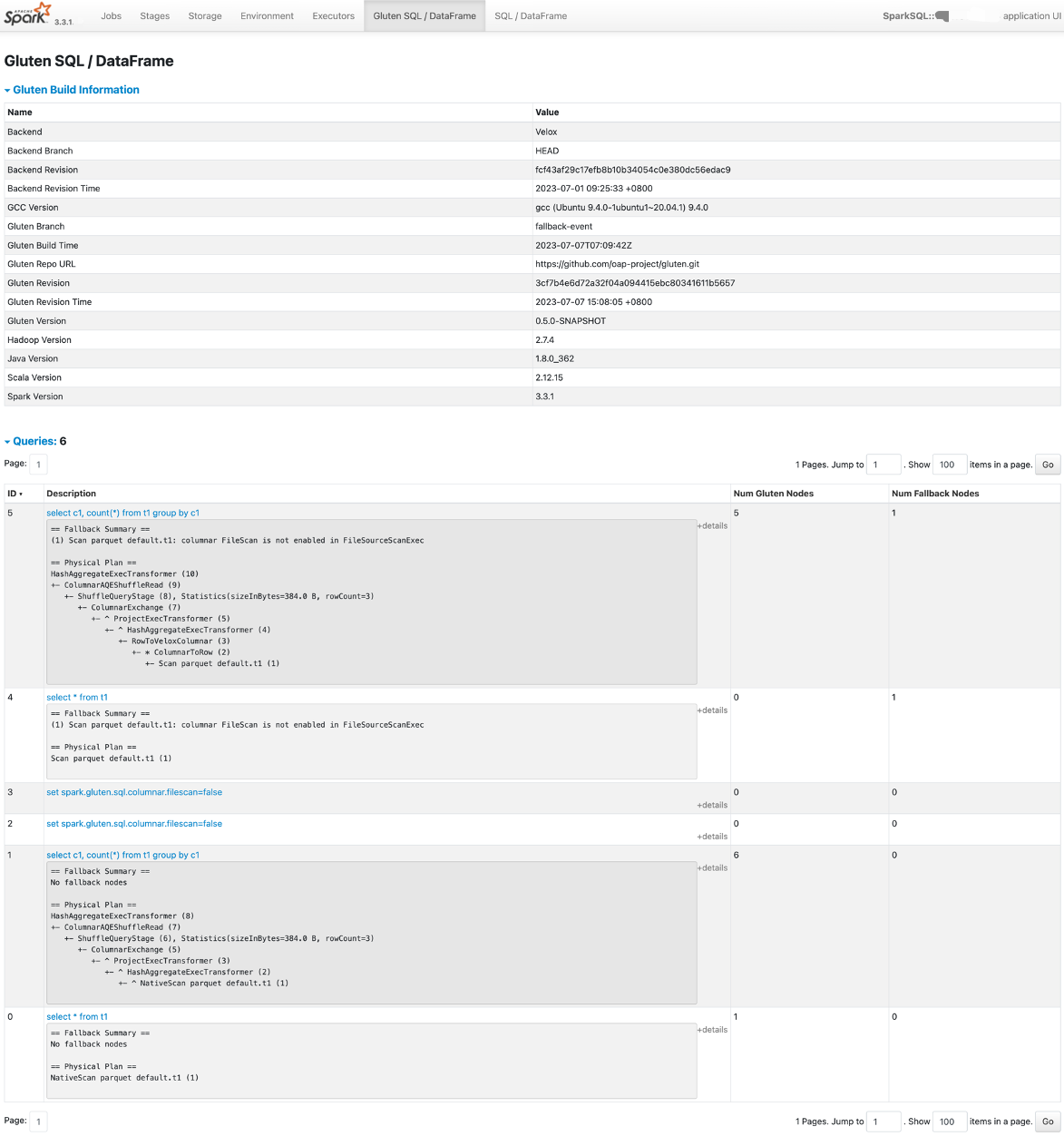Sort by the Num Fallback Nodes column header
Image resolution: width=1064 pixels, height=1136 pixels.
[935, 494]
